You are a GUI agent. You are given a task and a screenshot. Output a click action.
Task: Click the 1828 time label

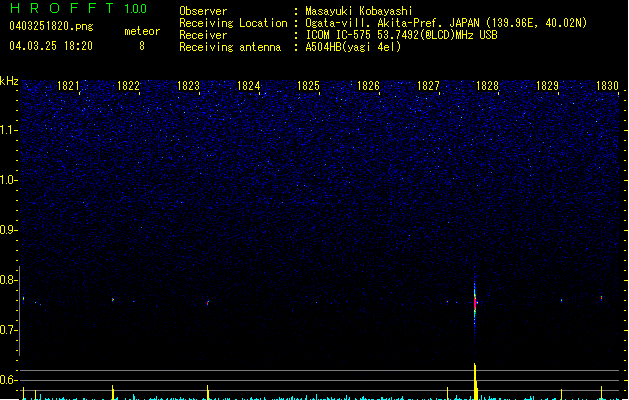point(487,87)
